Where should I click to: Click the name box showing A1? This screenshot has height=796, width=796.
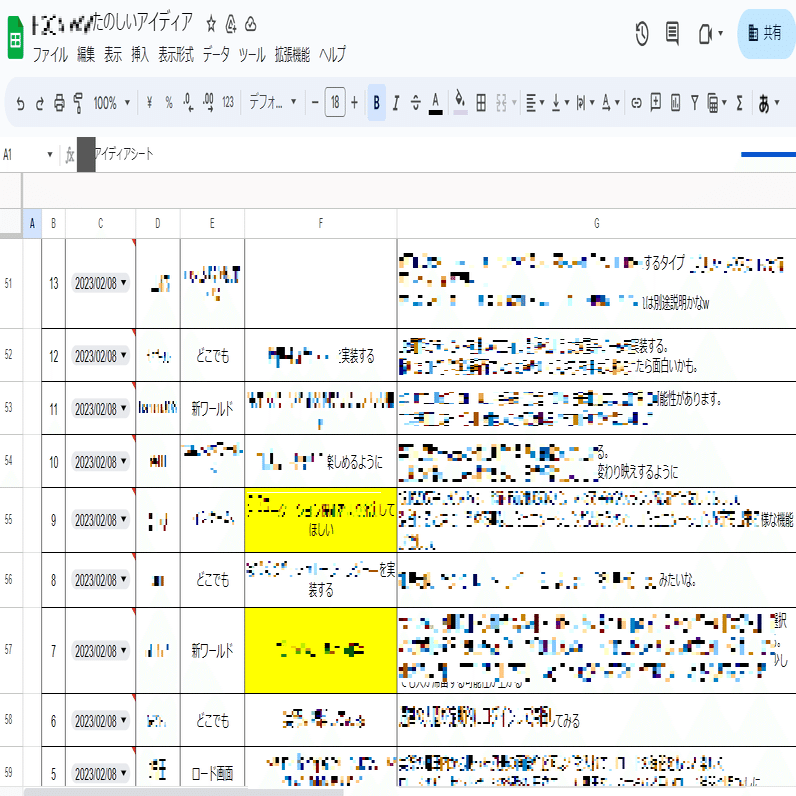click(28, 154)
